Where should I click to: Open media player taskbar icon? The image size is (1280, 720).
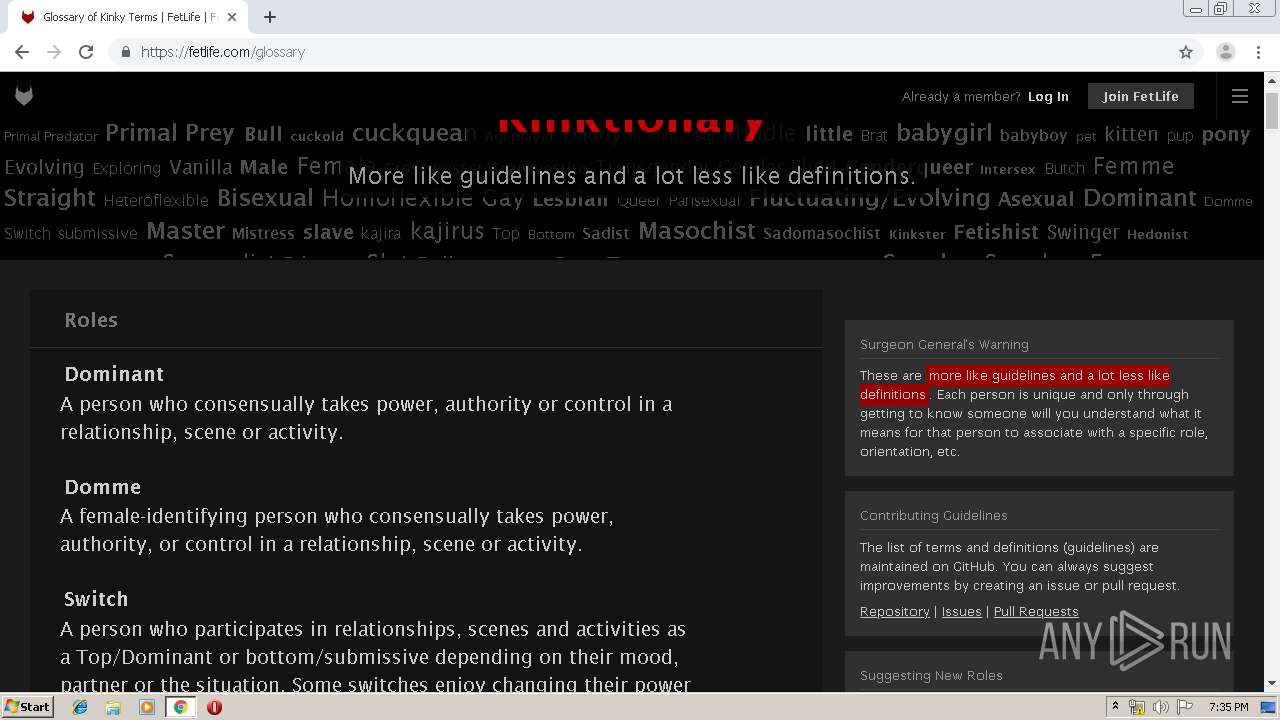tap(147, 707)
